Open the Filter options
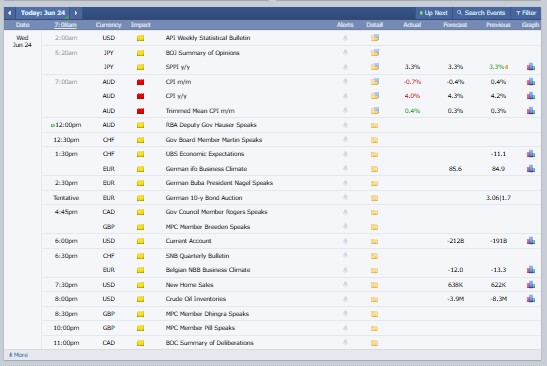The image size is (547, 366). click(x=526, y=13)
